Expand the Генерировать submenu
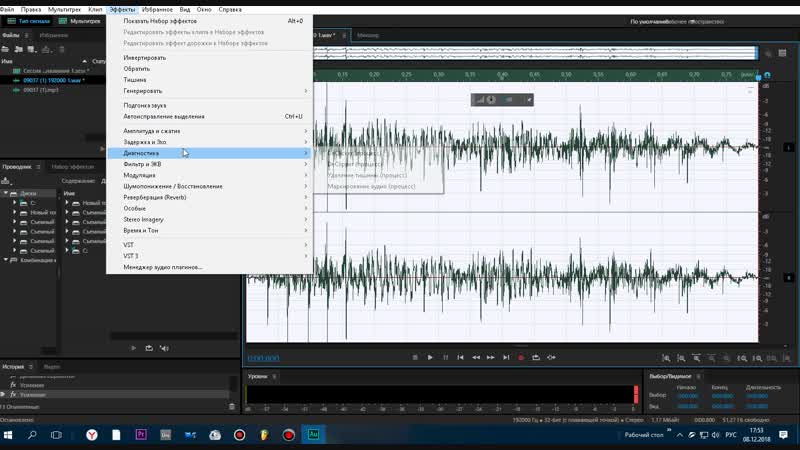 tap(210, 91)
